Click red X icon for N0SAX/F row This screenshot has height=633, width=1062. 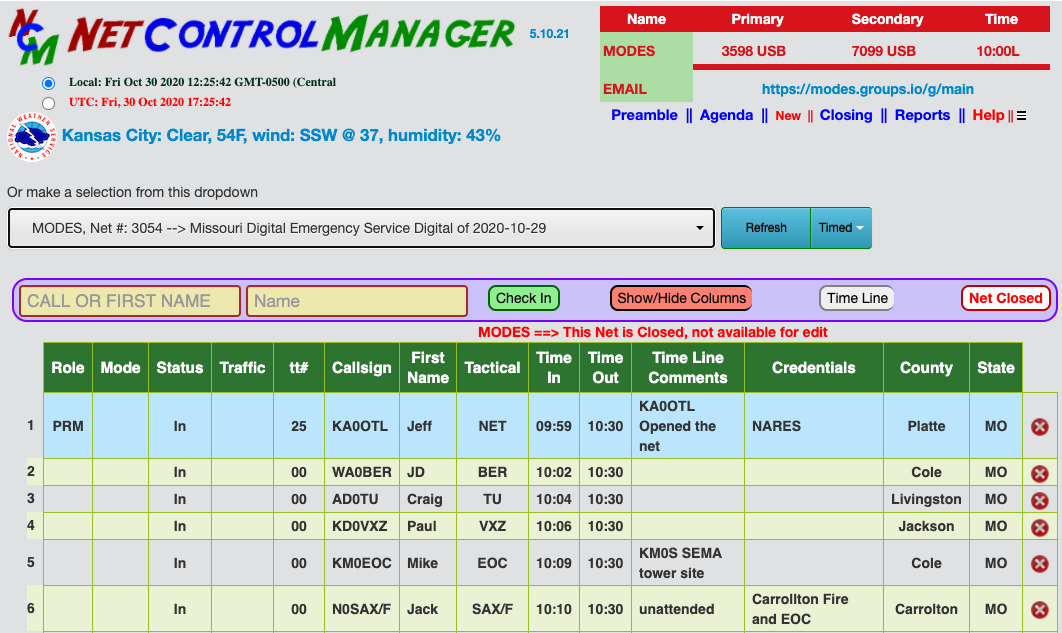[1040, 609]
